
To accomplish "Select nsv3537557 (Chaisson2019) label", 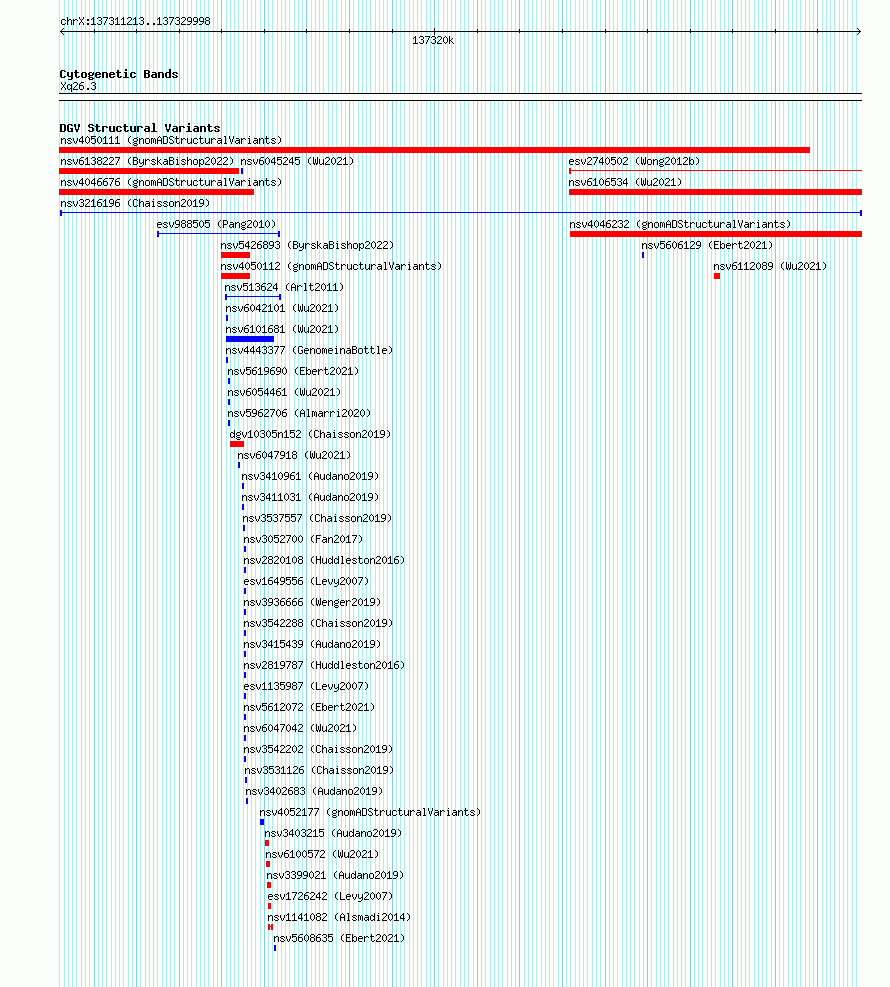I will 317,518.
